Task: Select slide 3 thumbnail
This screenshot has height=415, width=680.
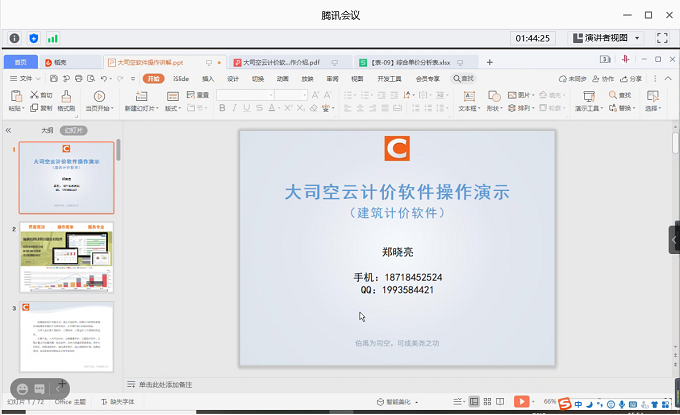Action: point(66,337)
